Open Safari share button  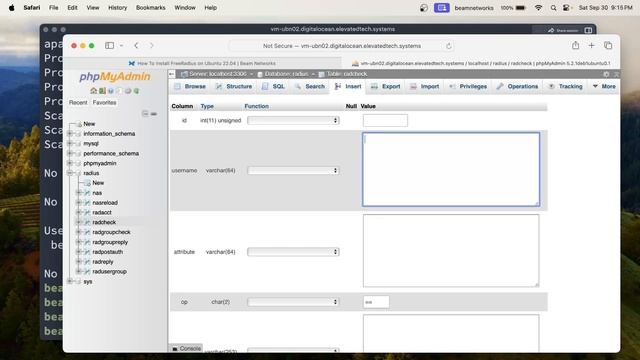[x=576, y=45]
